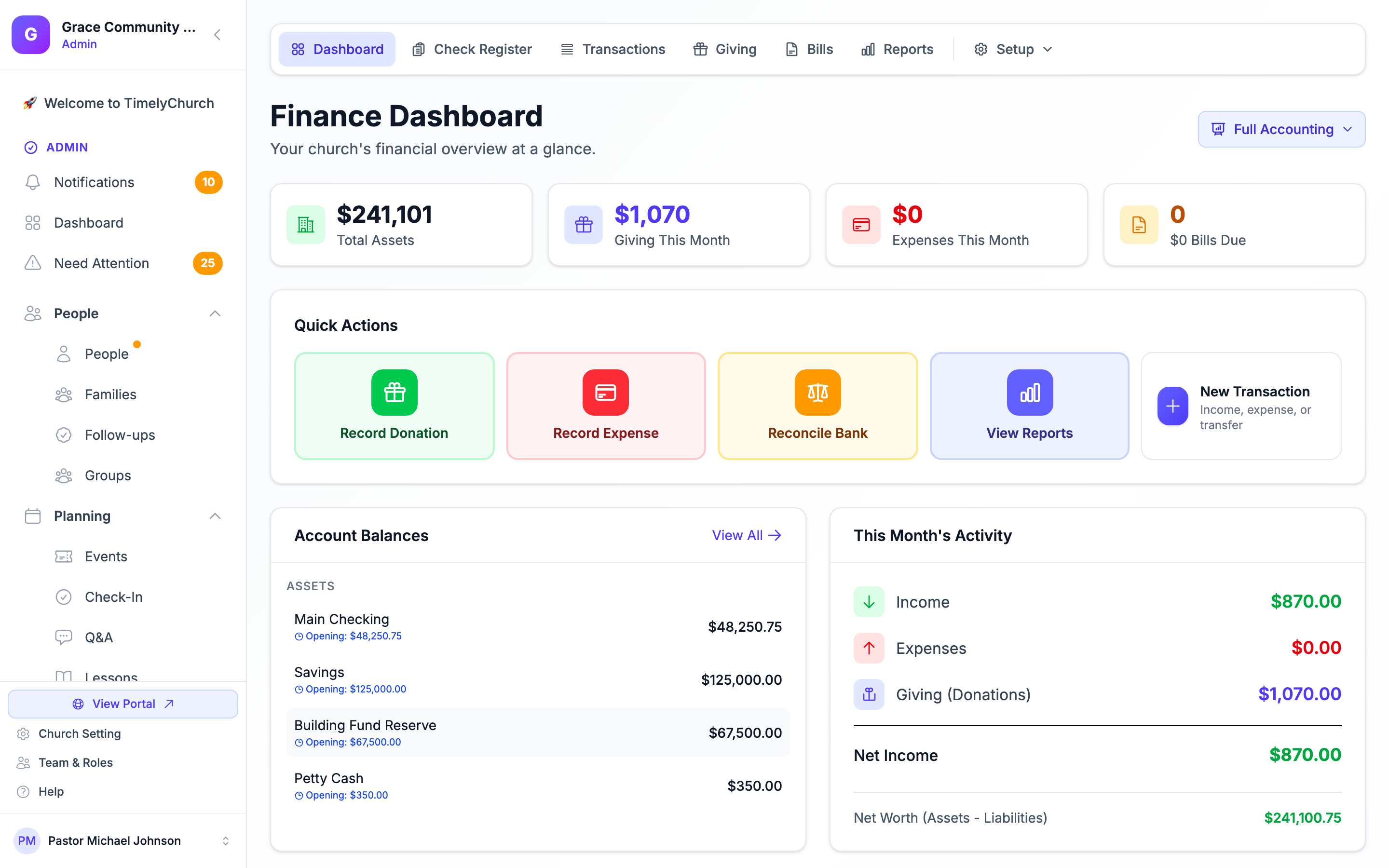Click the Lessons item in sidebar
The height and width of the screenshot is (868, 1389).
[111, 676]
